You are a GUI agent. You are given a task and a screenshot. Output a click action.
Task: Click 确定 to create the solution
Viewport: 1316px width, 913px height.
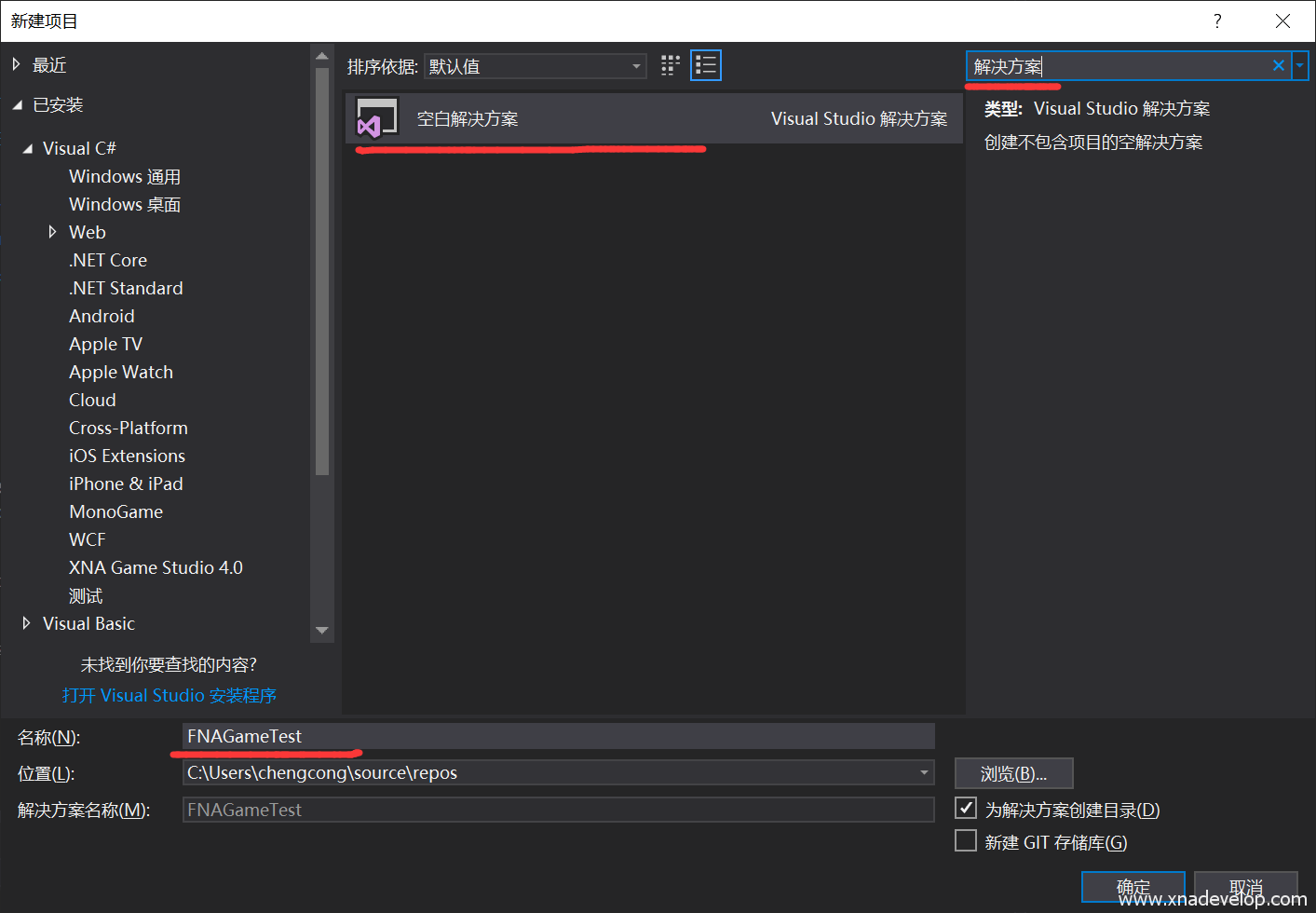(x=1133, y=887)
